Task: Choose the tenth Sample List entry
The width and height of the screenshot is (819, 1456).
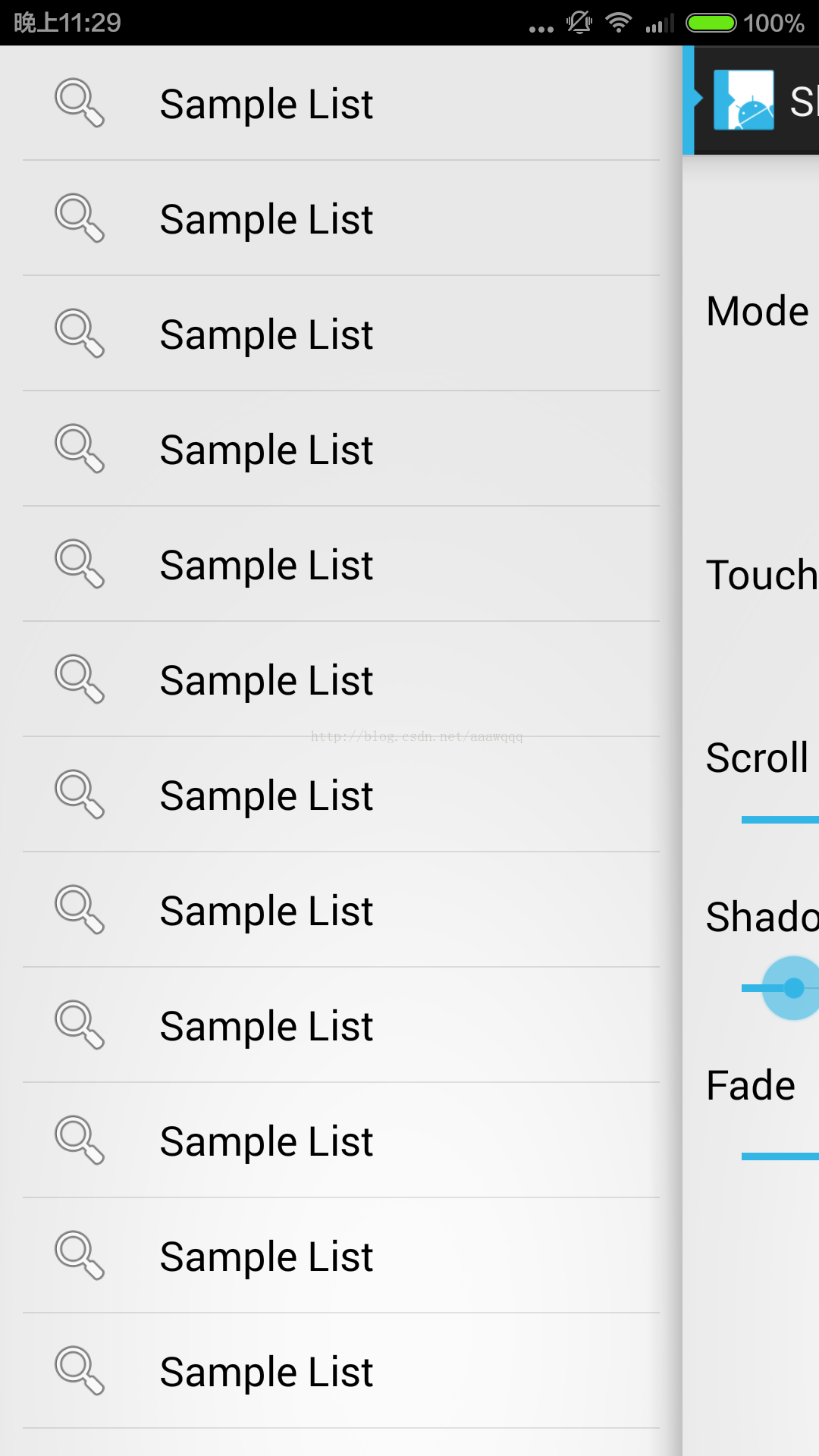Action: coord(341,1141)
